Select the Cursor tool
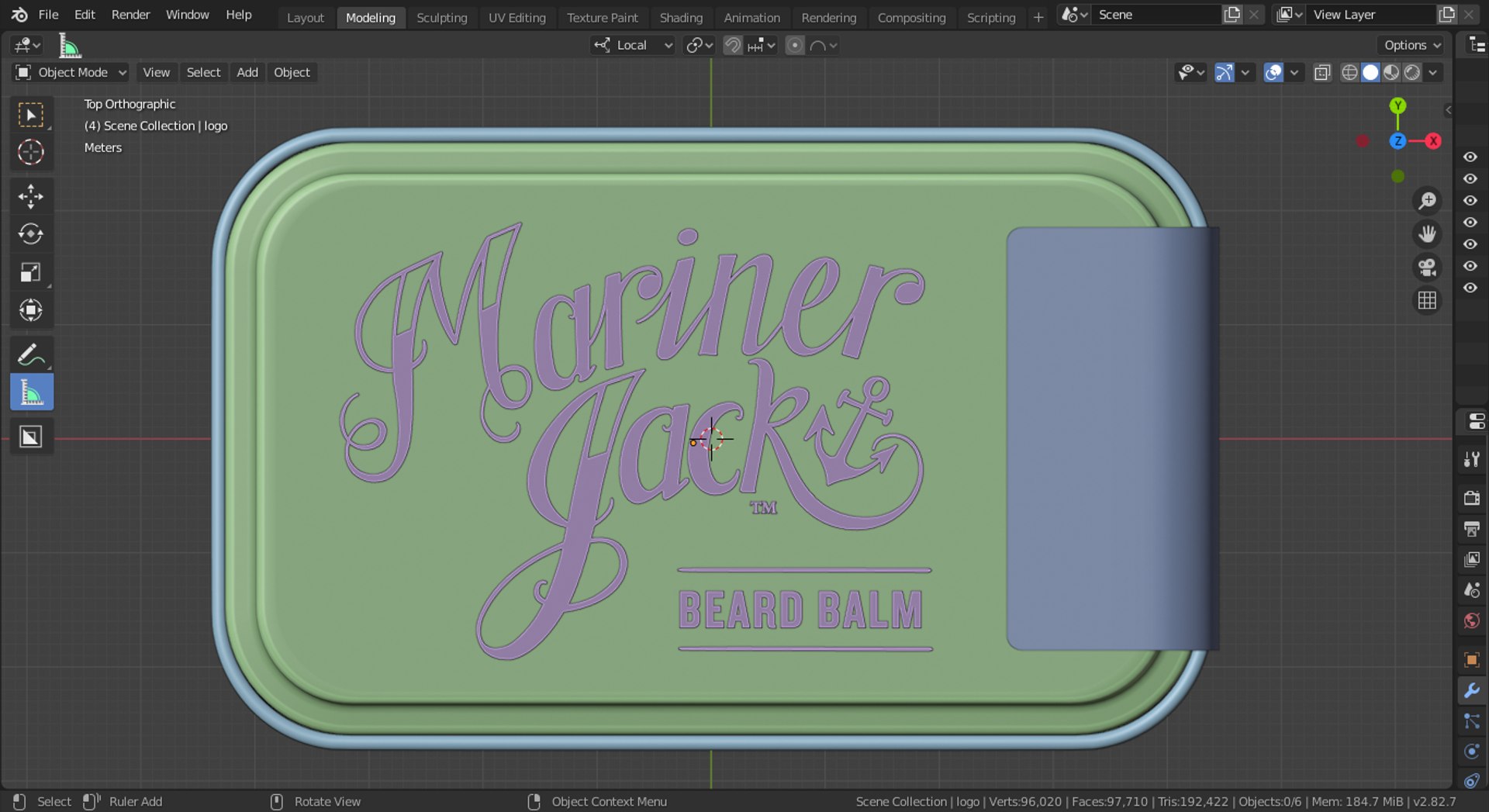This screenshot has width=1489, height=812. click(x=31, y=153)
